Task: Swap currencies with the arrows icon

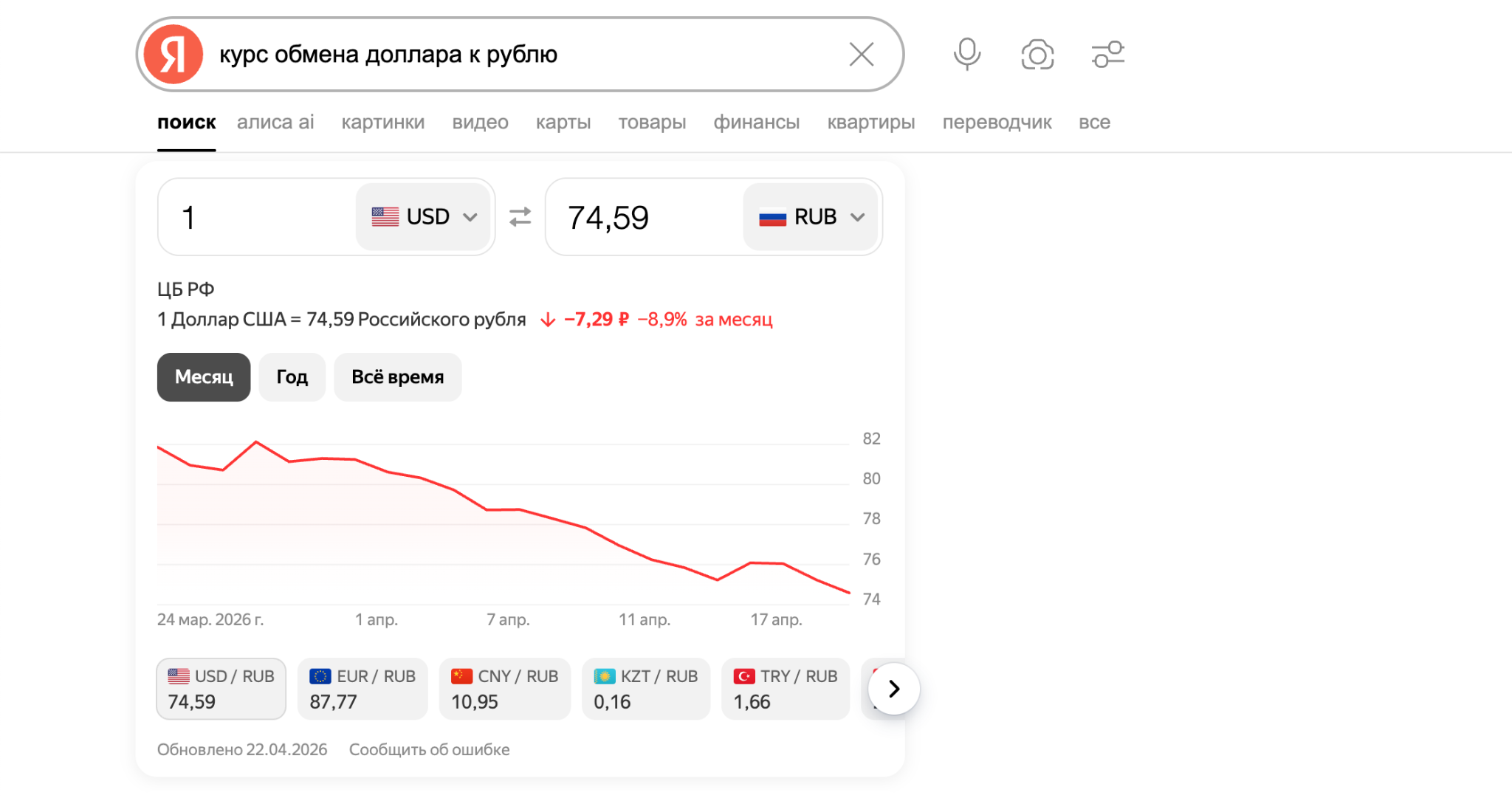Action: click(520, 217)
